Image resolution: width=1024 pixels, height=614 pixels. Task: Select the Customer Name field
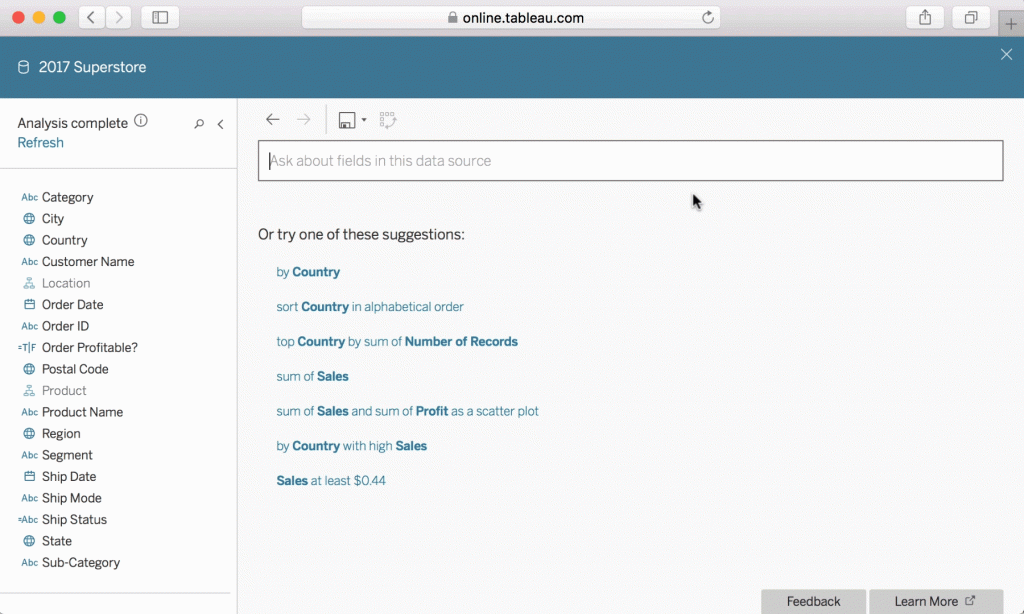click(x=88, y=262)
